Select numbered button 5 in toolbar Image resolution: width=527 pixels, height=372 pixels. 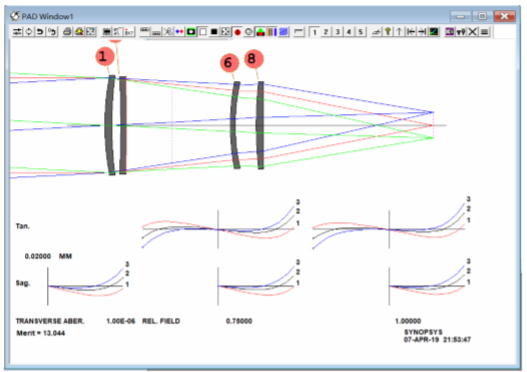[360, 32]
